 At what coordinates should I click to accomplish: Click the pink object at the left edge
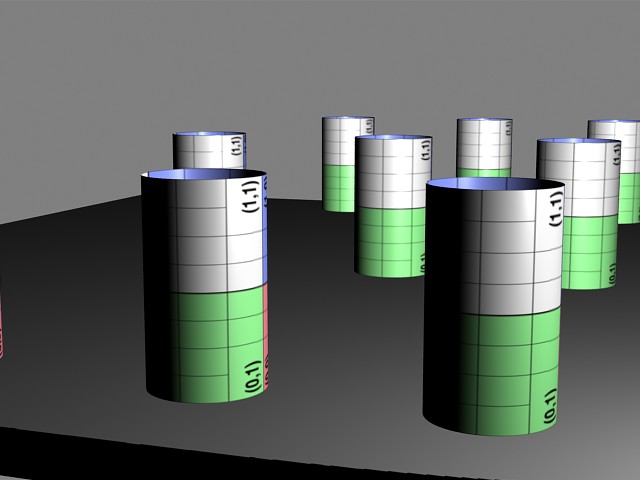pos(2,320)
